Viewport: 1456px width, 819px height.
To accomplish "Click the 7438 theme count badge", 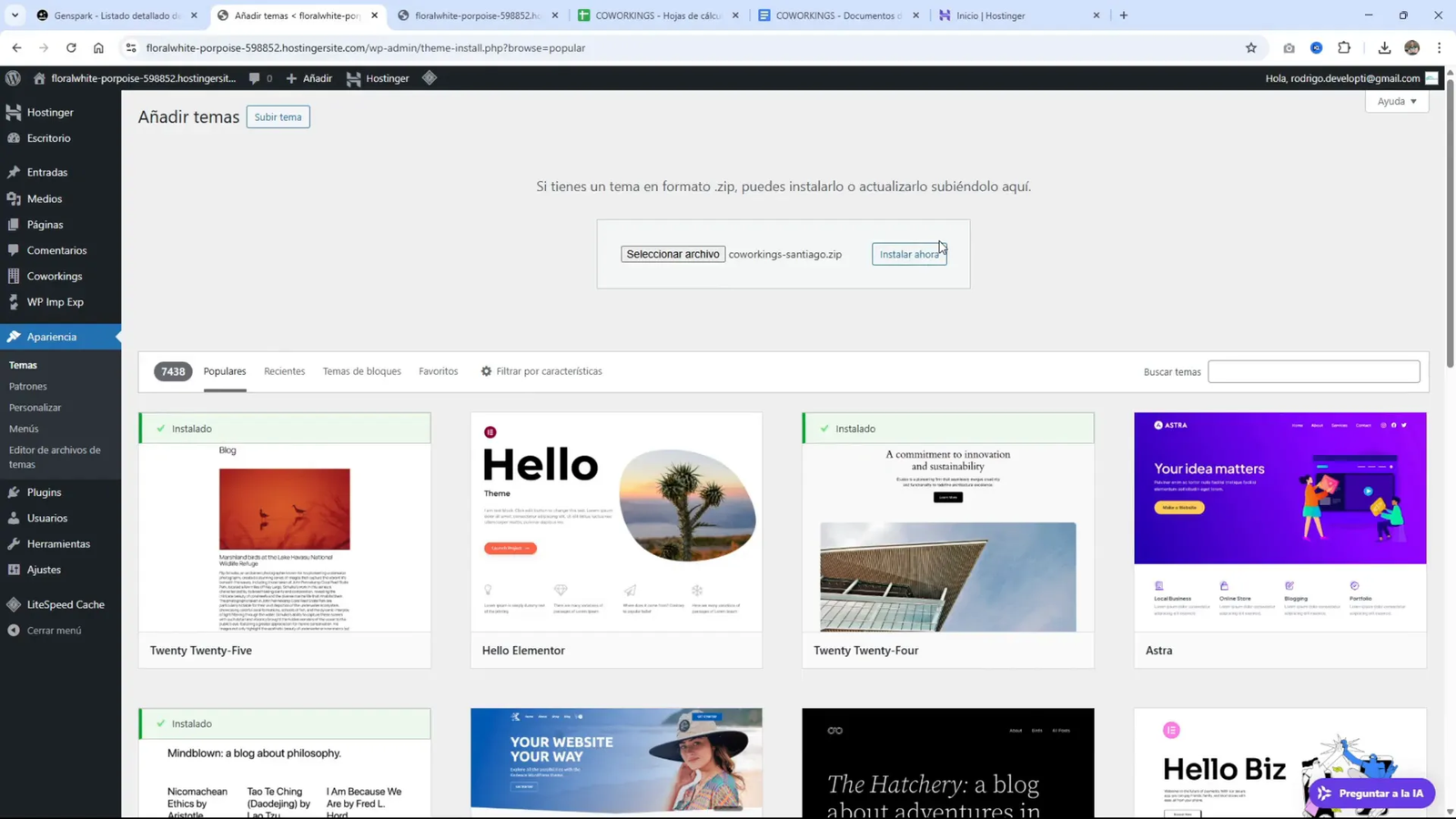I will (173, 371).
